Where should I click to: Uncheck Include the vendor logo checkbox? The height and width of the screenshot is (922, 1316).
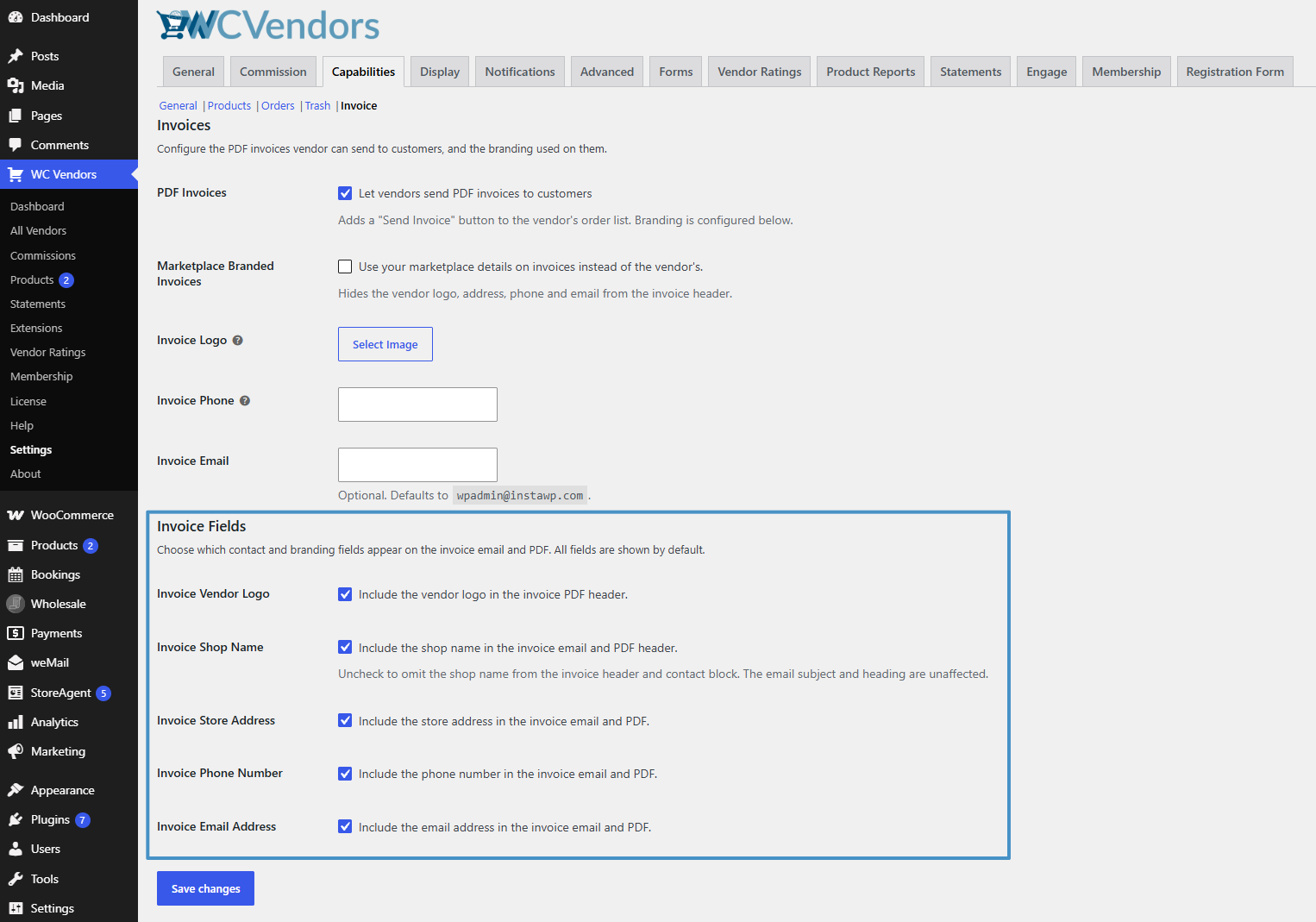[345, 594]
